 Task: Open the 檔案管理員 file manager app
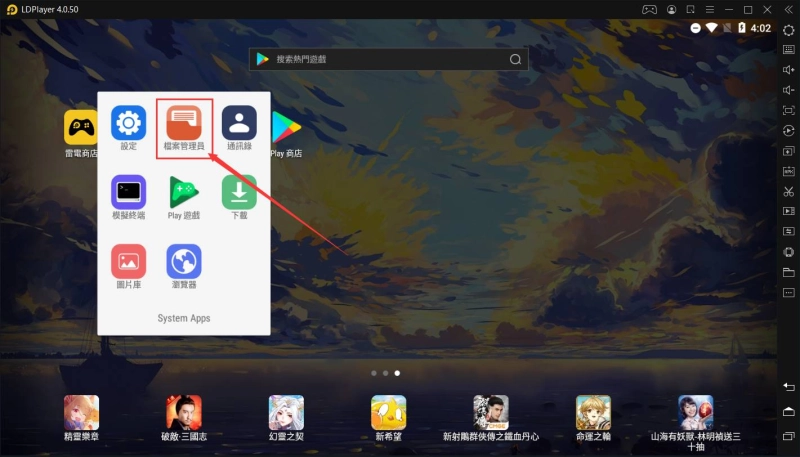point(184,123)
